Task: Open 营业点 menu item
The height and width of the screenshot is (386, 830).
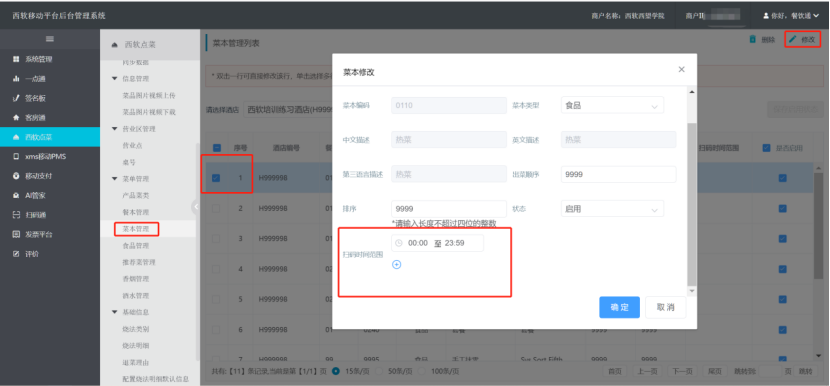Action: pyautogui.click(x=132, y=145)
